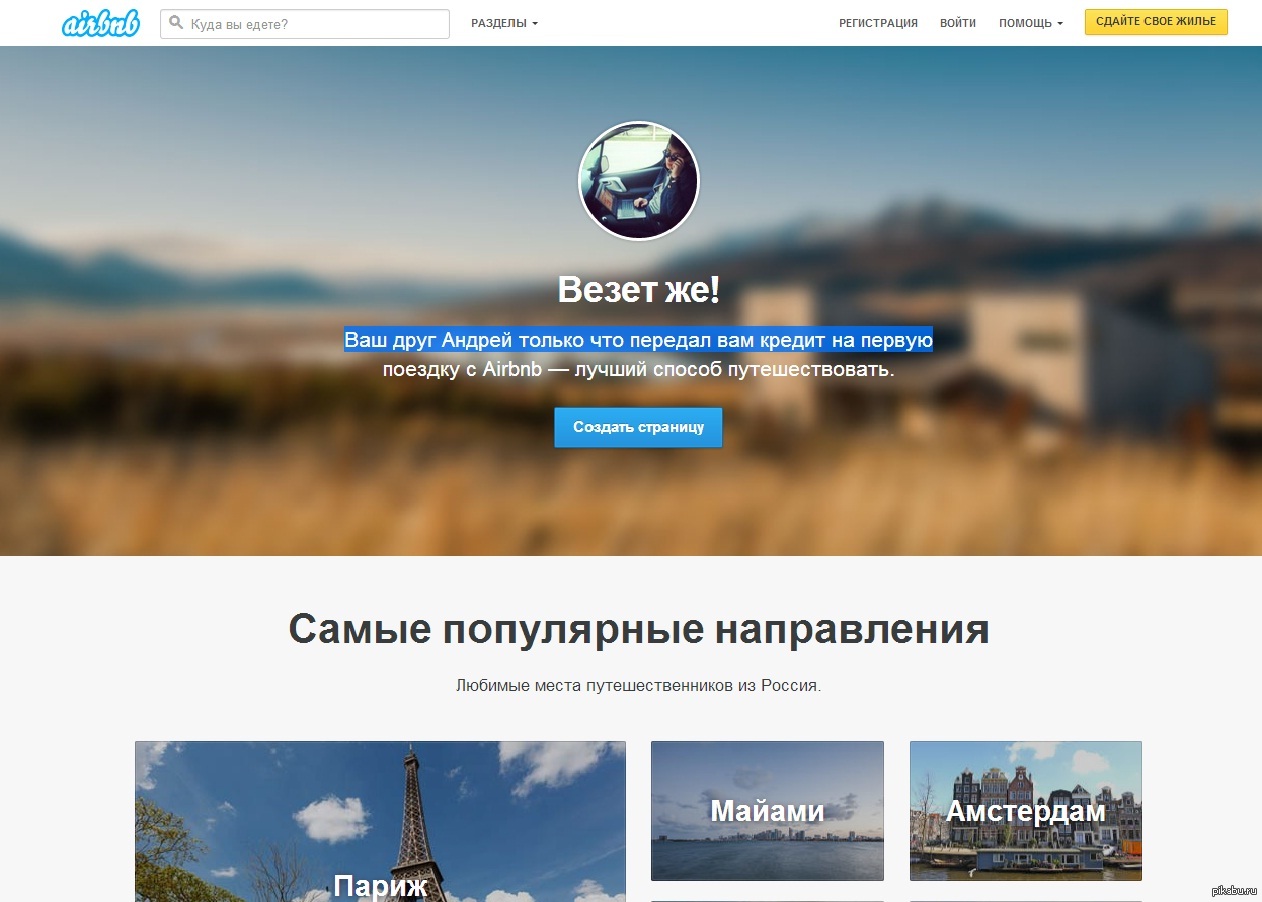Screen dimensions: 1262x902
Task: Click the "Везет же!" heading
Action: pyautogui.click(x=638, y=290)
